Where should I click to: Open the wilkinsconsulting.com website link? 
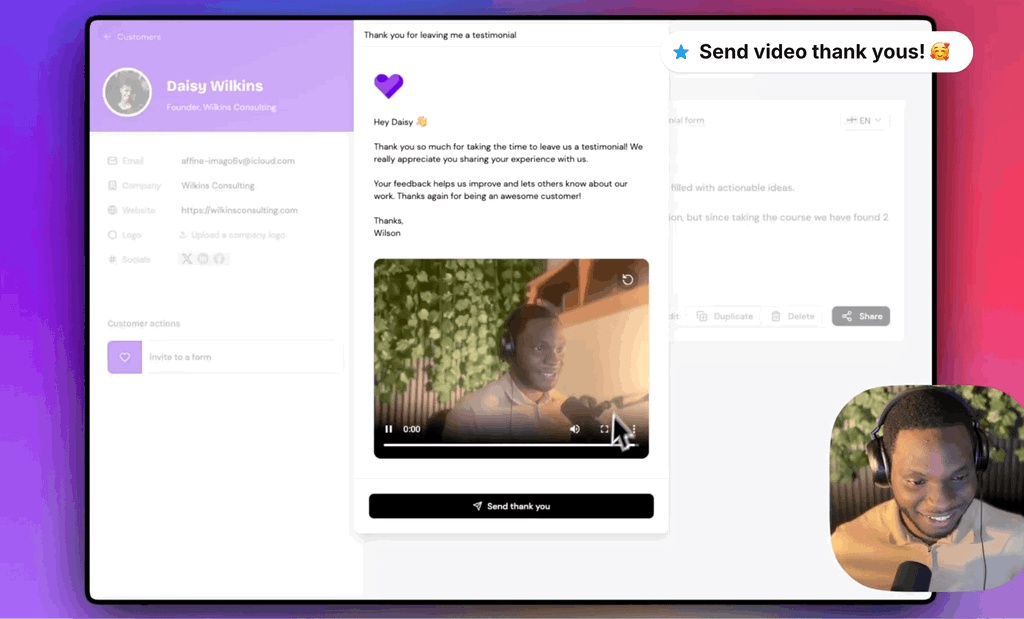pyautogui.click(x=239, y=210)
